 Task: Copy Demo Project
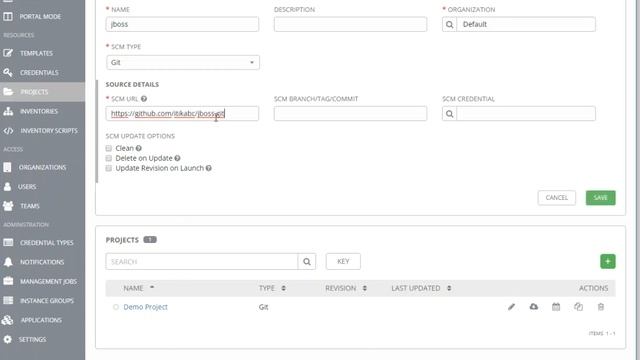click(x=578, y=307)
